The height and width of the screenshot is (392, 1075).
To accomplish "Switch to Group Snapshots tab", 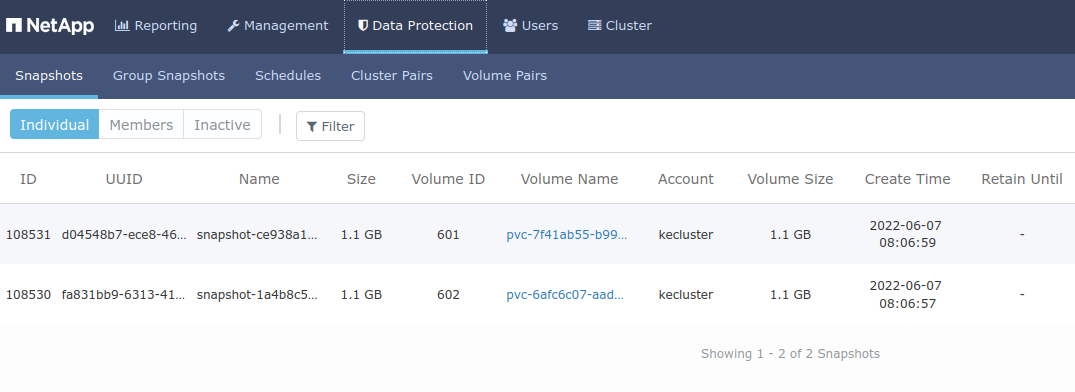I will pyautogui.click(x=169, y=75).
